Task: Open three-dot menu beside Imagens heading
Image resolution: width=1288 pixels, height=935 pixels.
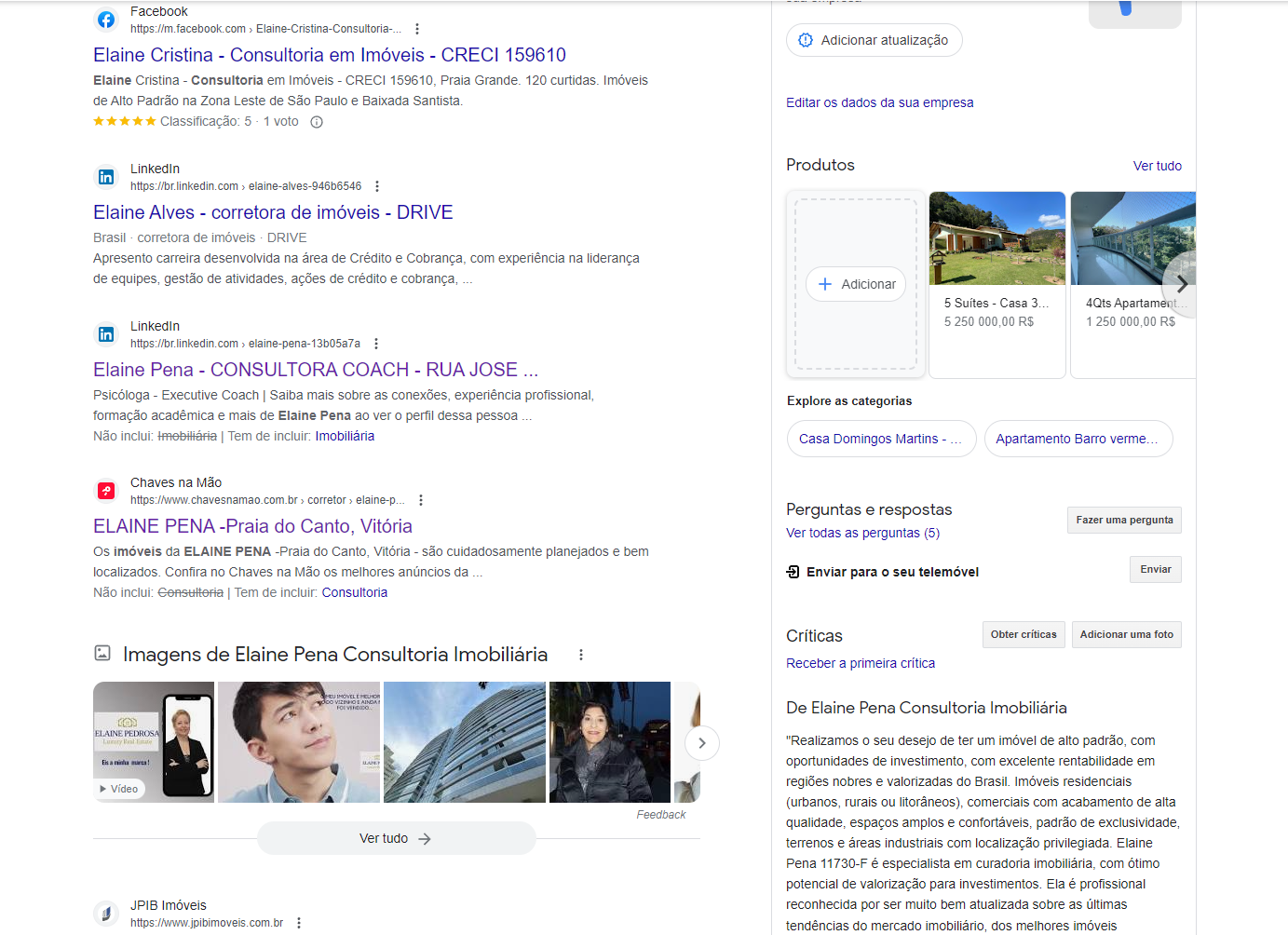Action: [x=581, y=655]
